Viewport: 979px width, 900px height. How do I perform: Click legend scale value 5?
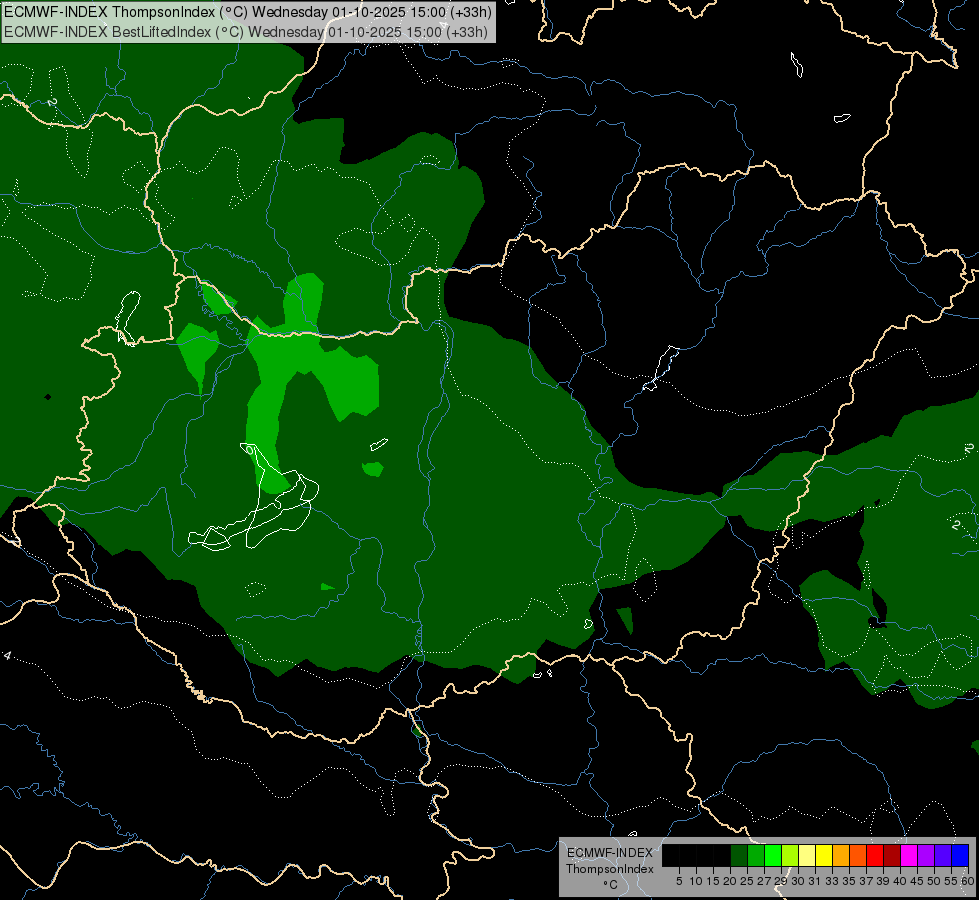tap(679, 881)
